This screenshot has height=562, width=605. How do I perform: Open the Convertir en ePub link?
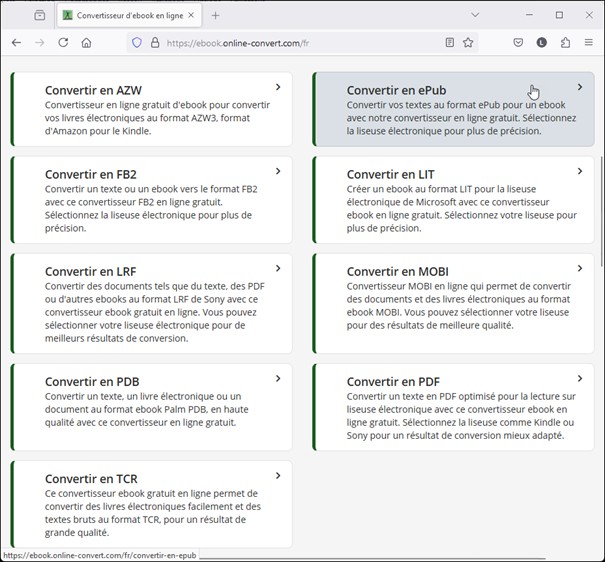(396, 90)
